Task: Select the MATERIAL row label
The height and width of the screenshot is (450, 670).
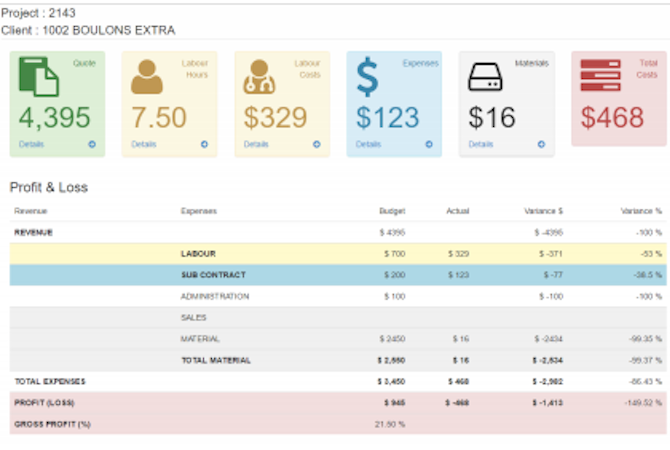Action: (200, 339)
